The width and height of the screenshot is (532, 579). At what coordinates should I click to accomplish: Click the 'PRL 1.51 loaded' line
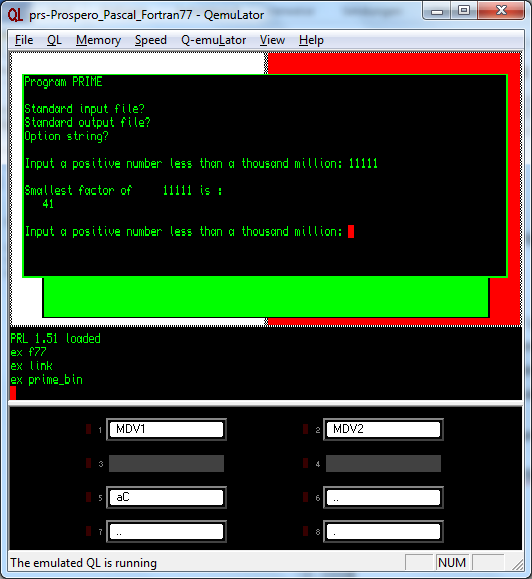point(55,339)
